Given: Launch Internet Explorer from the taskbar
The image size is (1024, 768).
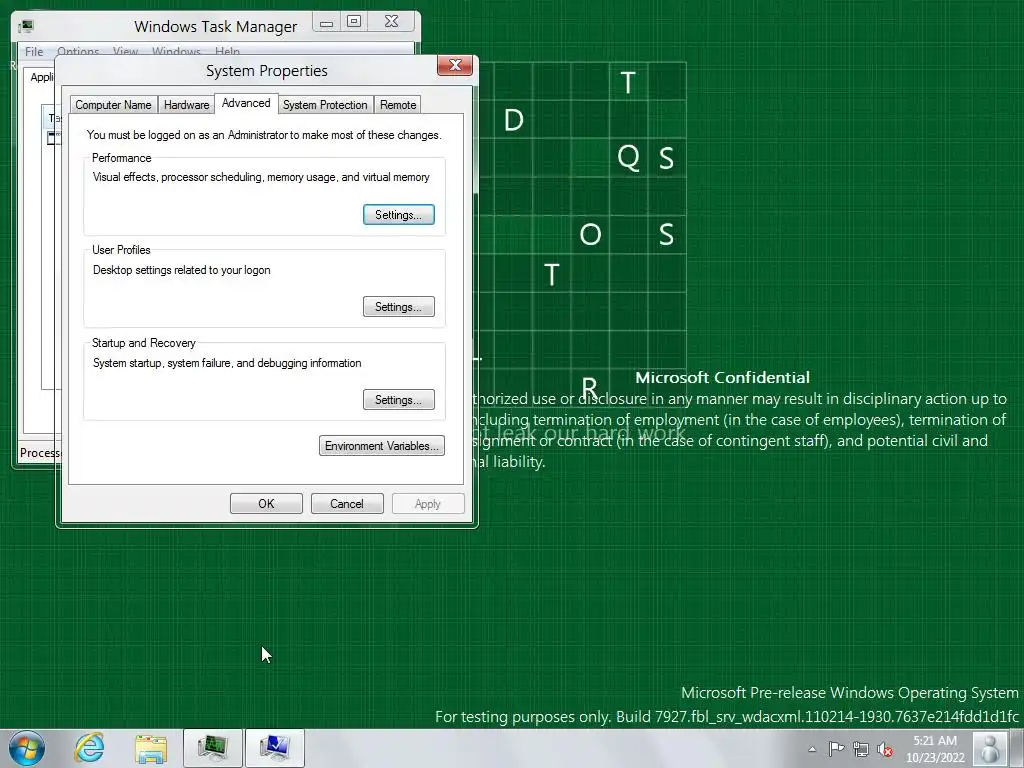Looking at the screenshot, I should (89, 748).
